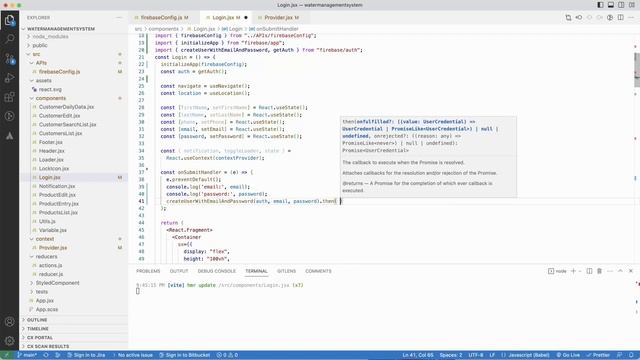Click errors and warnings count
Image resolution: width=640 pixels, height=360 pixels.
(227, 355)
